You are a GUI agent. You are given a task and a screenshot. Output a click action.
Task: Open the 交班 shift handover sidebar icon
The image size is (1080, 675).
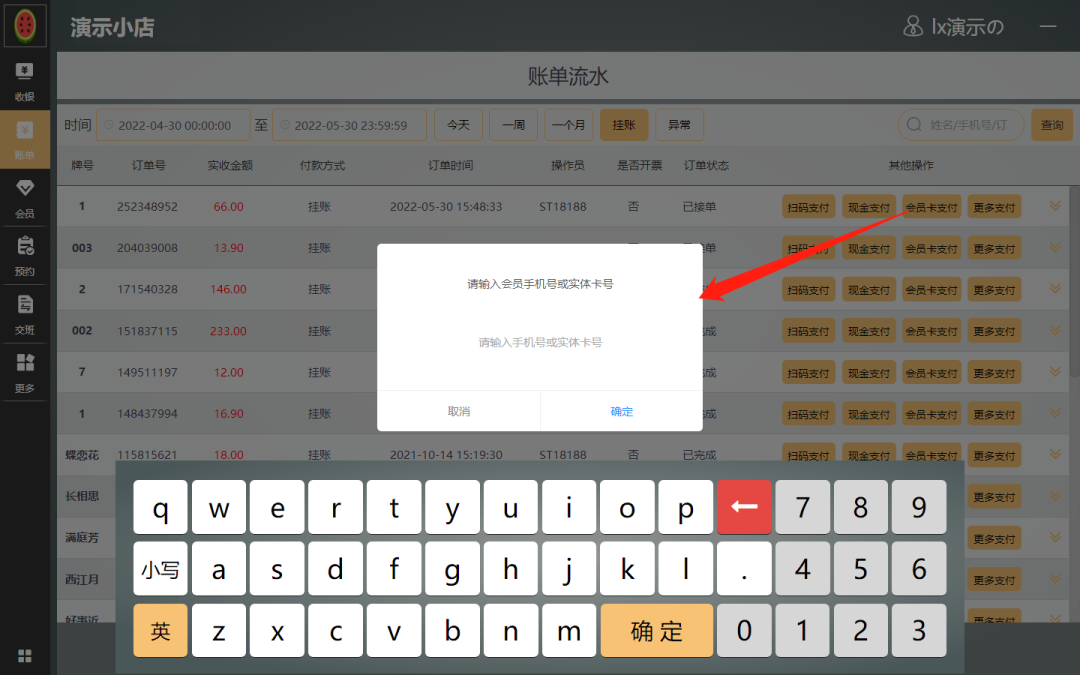click(25, 315)
